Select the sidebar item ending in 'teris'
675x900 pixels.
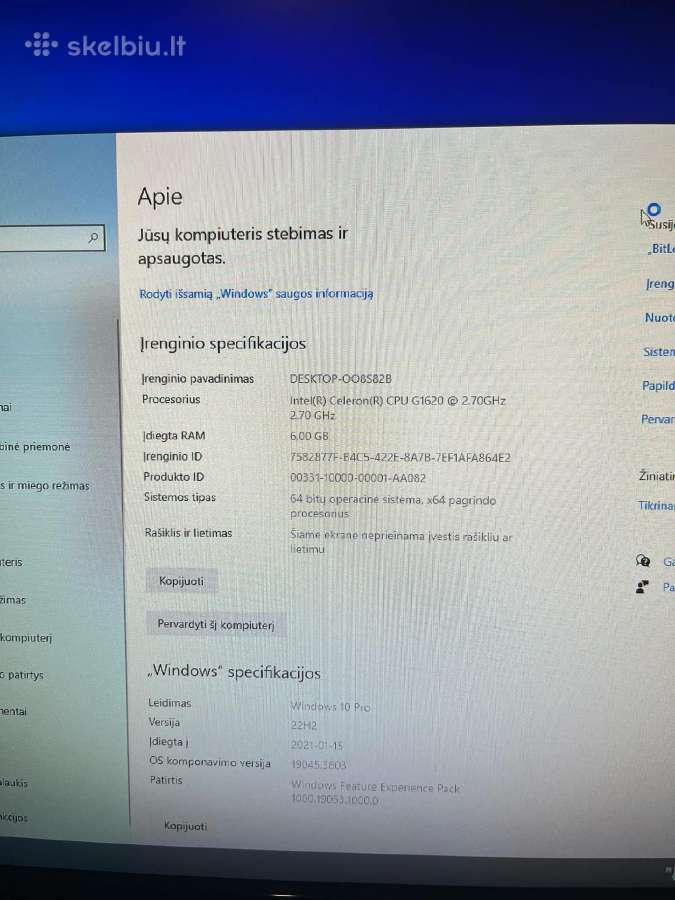pos(11,562)
